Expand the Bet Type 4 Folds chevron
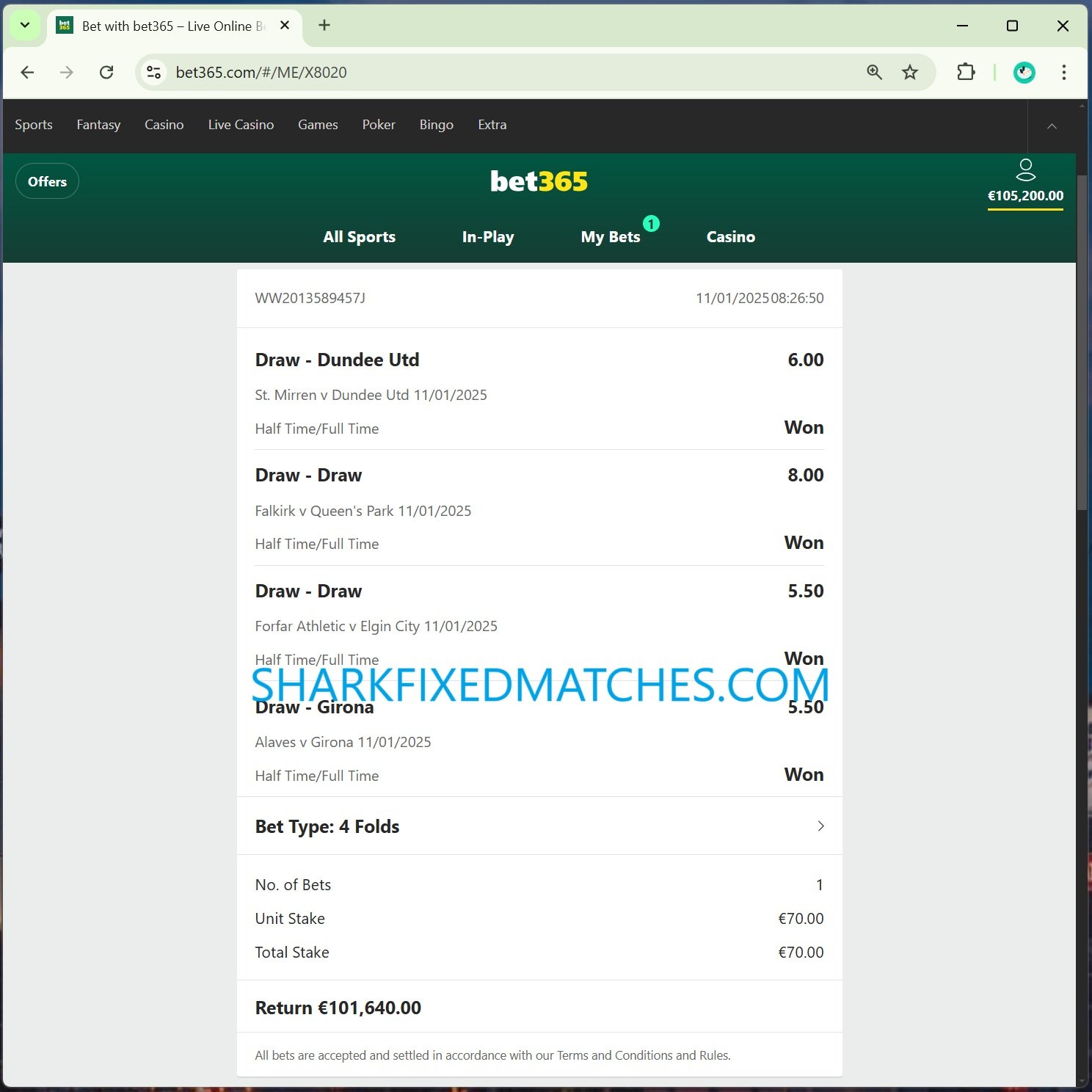Viewport: 1092px width, 1092px height. [x=820, y=826]
